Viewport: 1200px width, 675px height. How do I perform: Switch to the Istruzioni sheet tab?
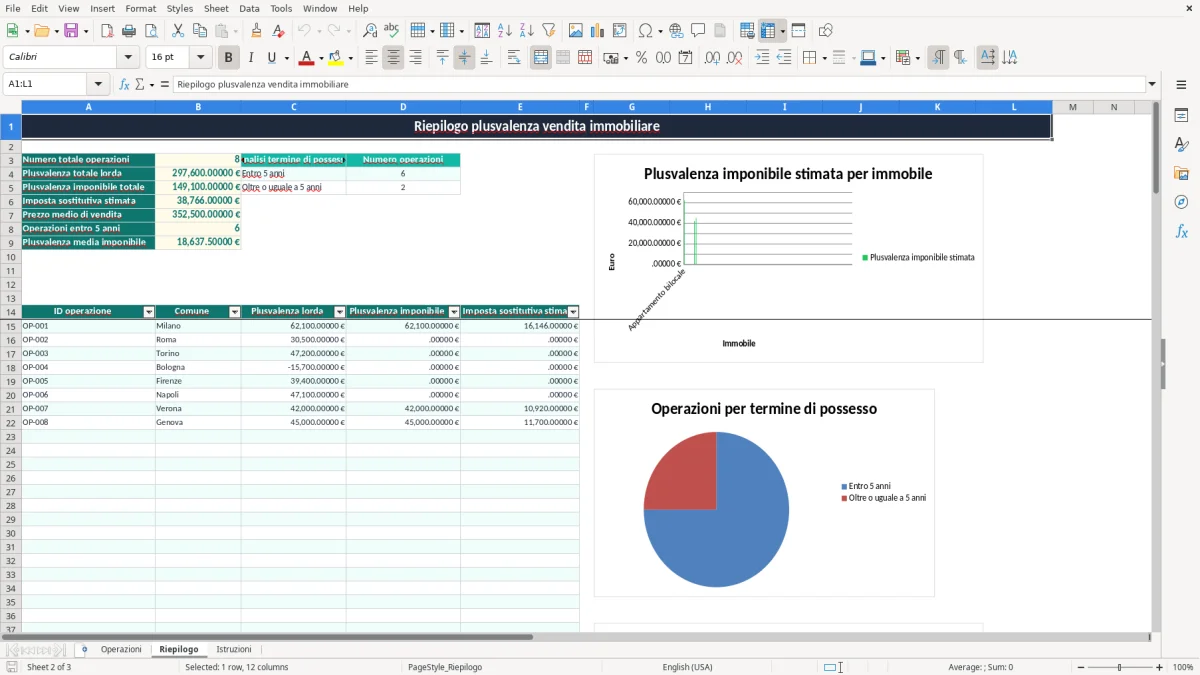(234, 650)
